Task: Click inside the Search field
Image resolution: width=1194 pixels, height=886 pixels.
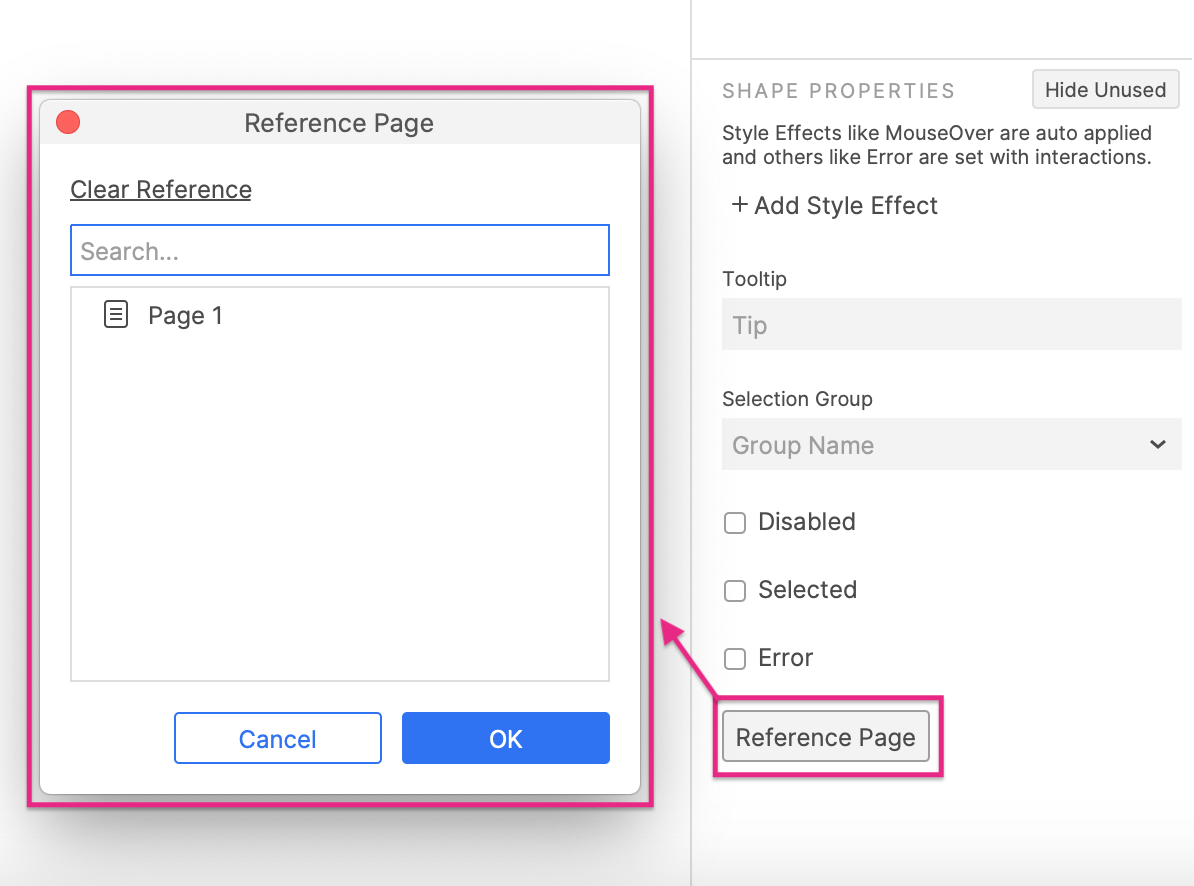Action: pyautogui.click(x=339, y=250)
